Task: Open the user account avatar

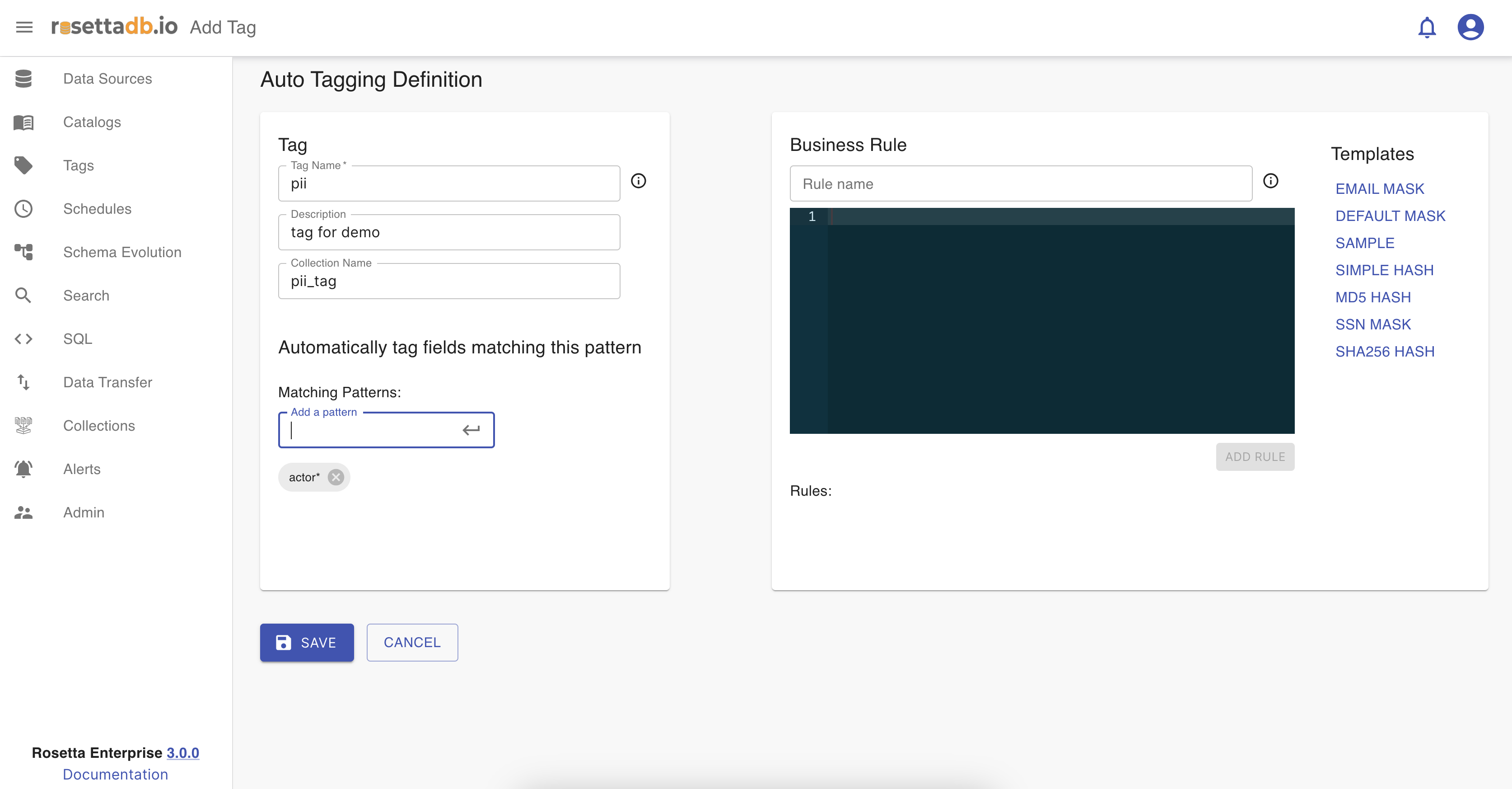Action: coord(1470,28)
